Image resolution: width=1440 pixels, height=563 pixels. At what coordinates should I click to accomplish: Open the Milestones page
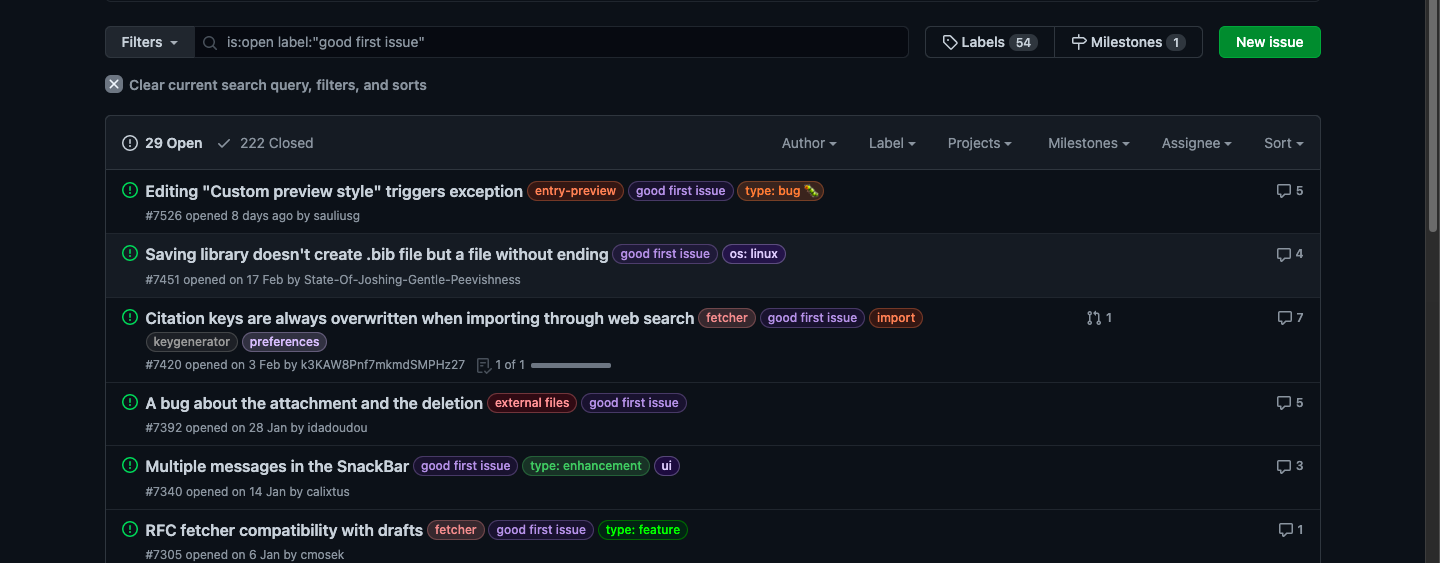click(1128, 42)
